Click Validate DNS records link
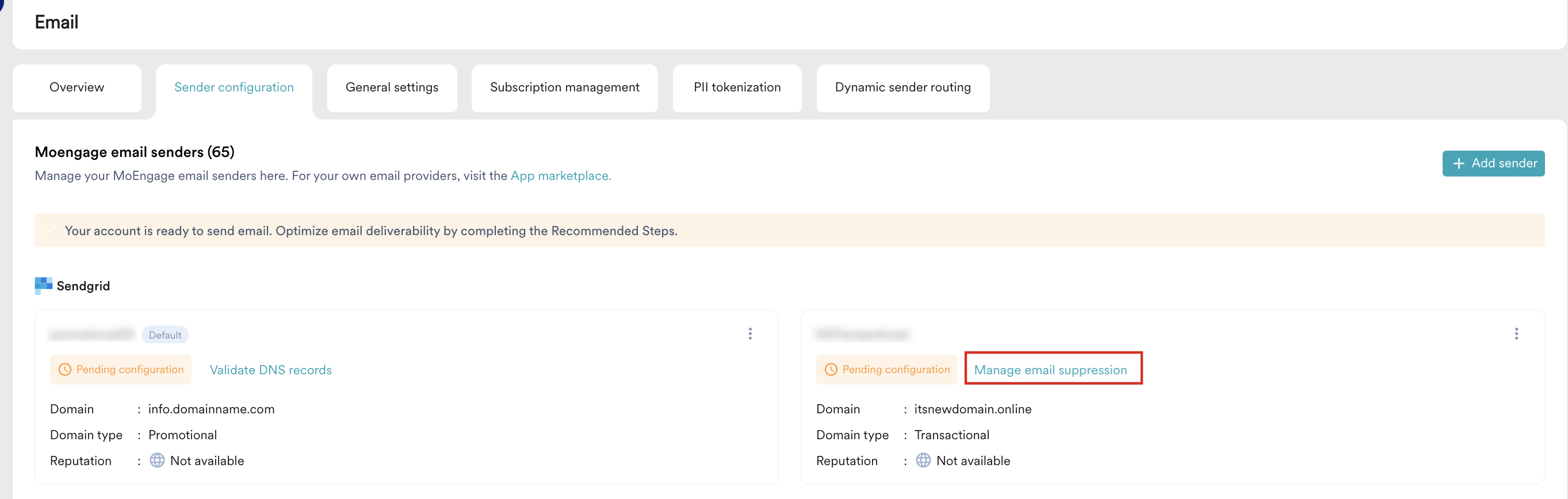The width and height of the screenshot is (1568, 499). 270,370
